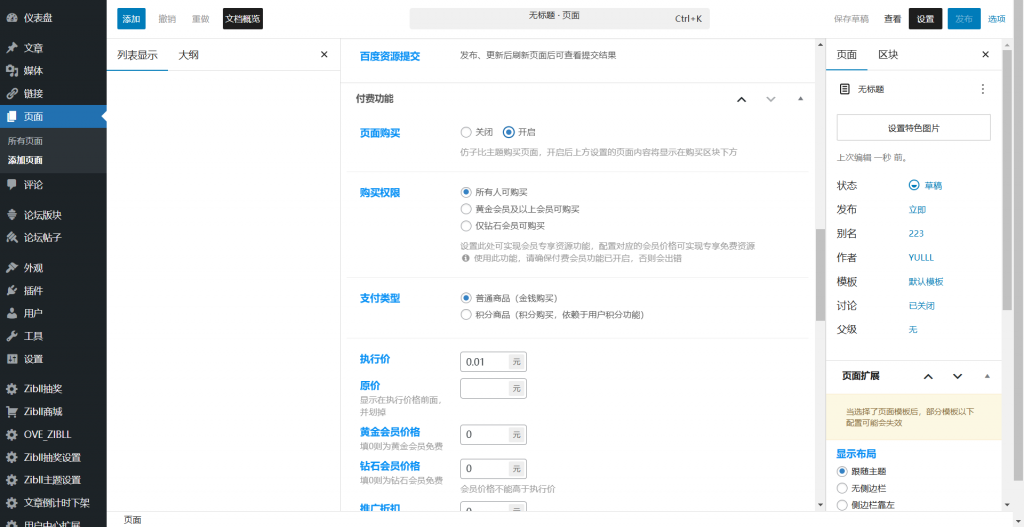Click the 插件 plugin icon
This screenshot has width=1024, height=527.
pyautogui.click(x=12, y=291)
